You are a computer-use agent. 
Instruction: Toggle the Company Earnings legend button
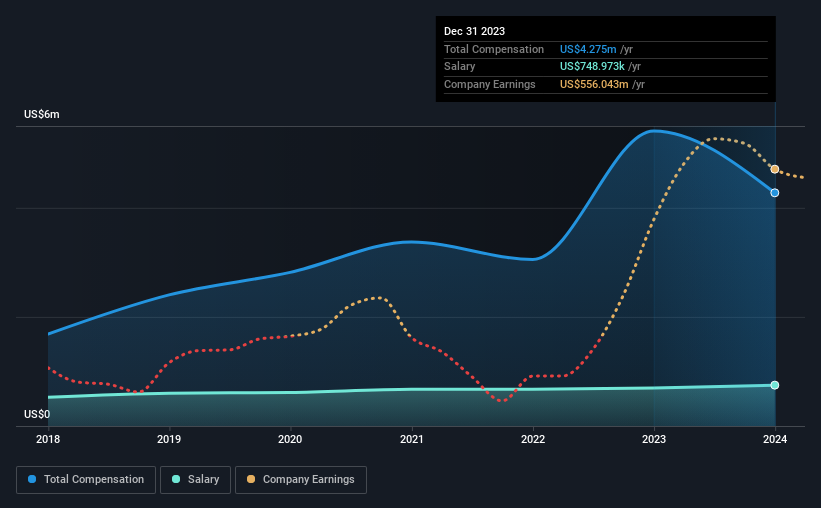click(x=301, y=480)
